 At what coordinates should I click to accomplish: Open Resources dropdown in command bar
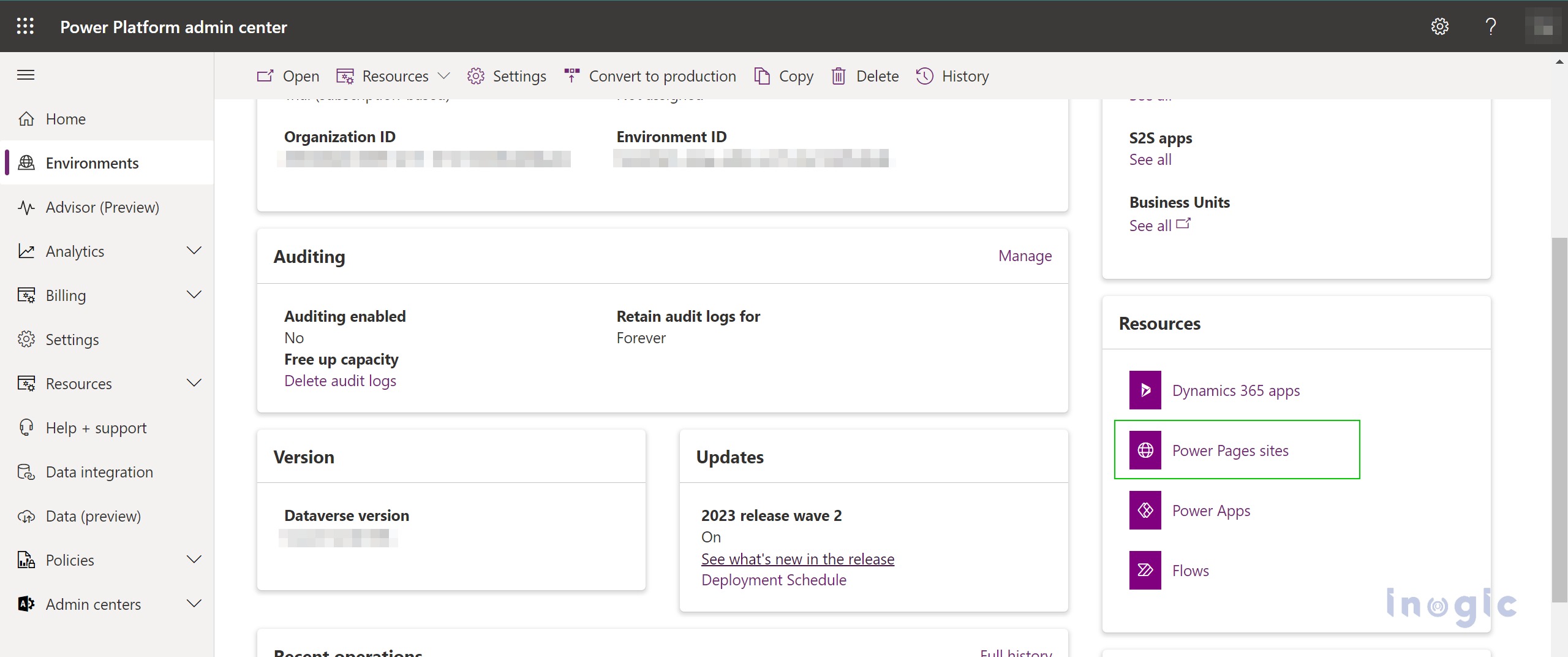pyautogui.click(x=393, y=76)
